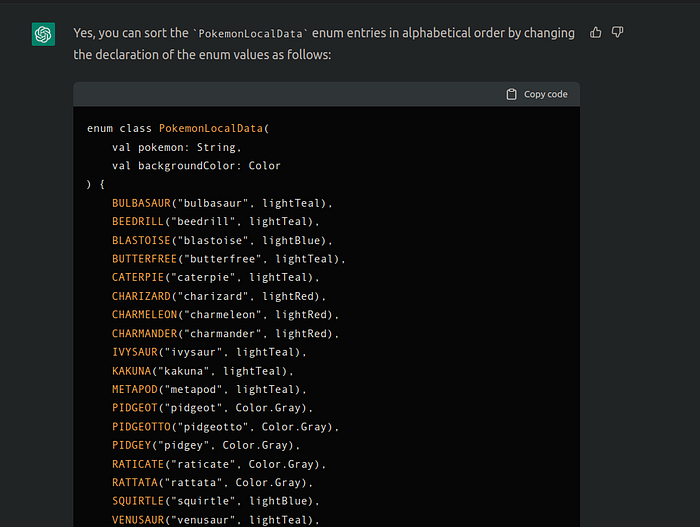
Task: Click the PIDGEOT("pidgeot" enum entry line
Action: [x=212, y=408]
